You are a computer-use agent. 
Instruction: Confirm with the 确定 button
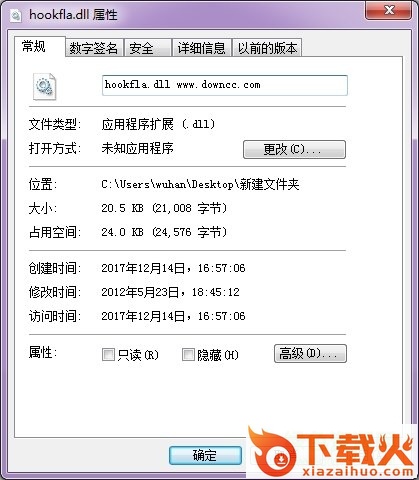(x=205, y=455)
